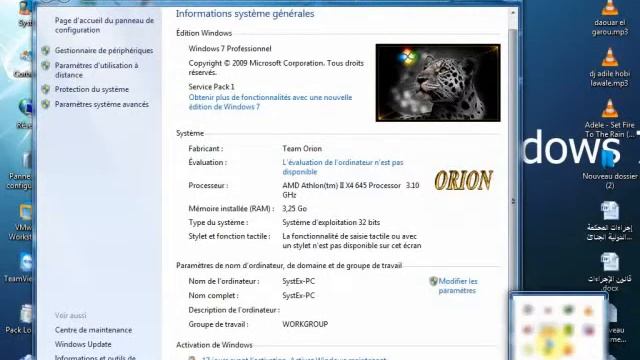
Task: Click Team Orion manufacturer value
Action: click(x=302, y=149)
